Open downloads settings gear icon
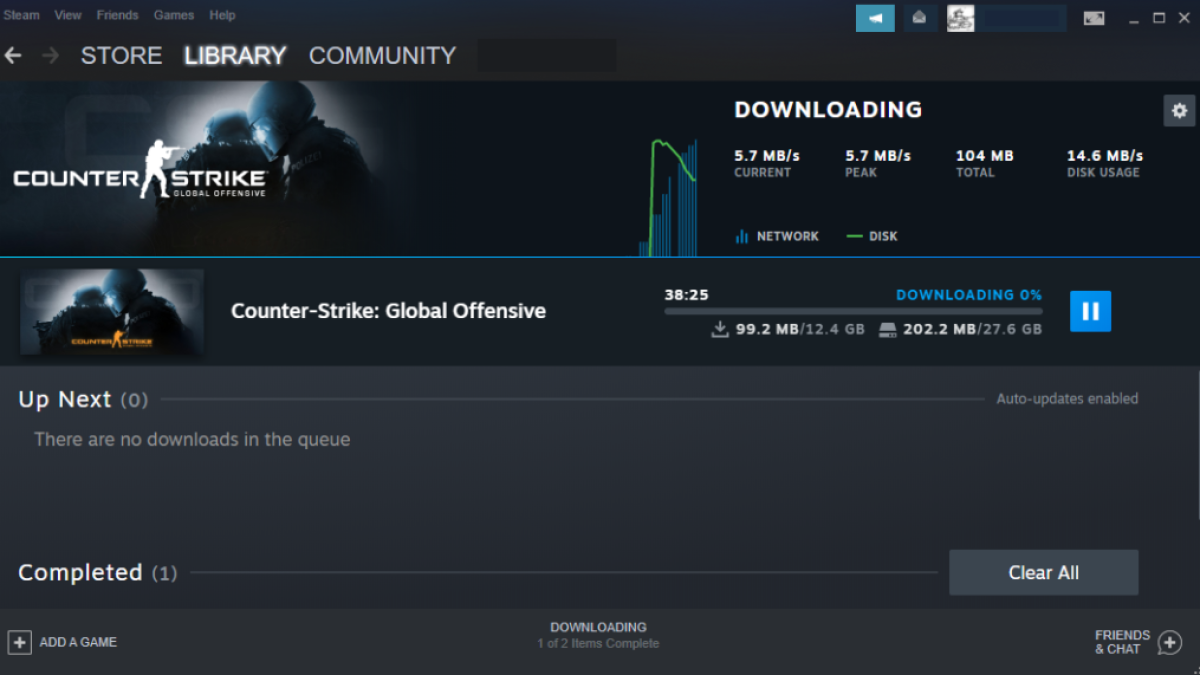 click(x=1179, y=110)
